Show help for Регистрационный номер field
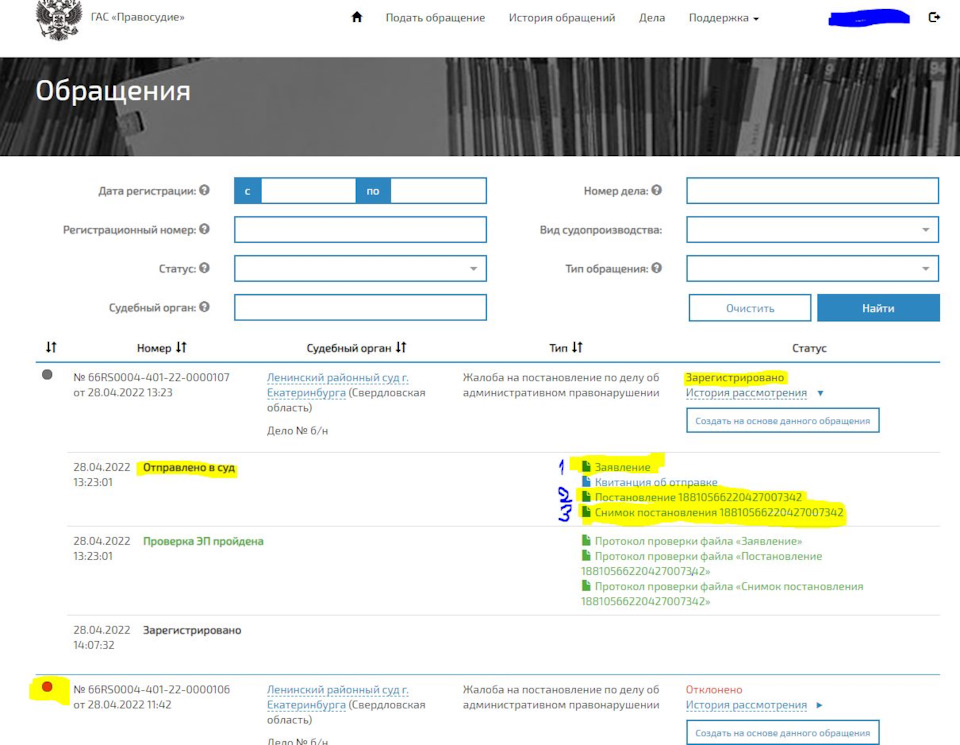Image resolution: width=960 pixels, height=745 pixels. coord(204,229)
